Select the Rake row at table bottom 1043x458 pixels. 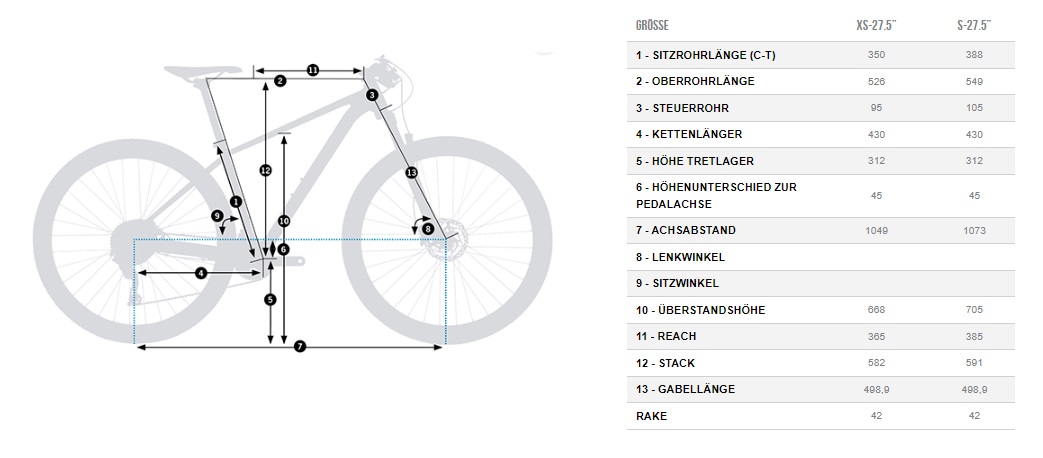(651, 416)
